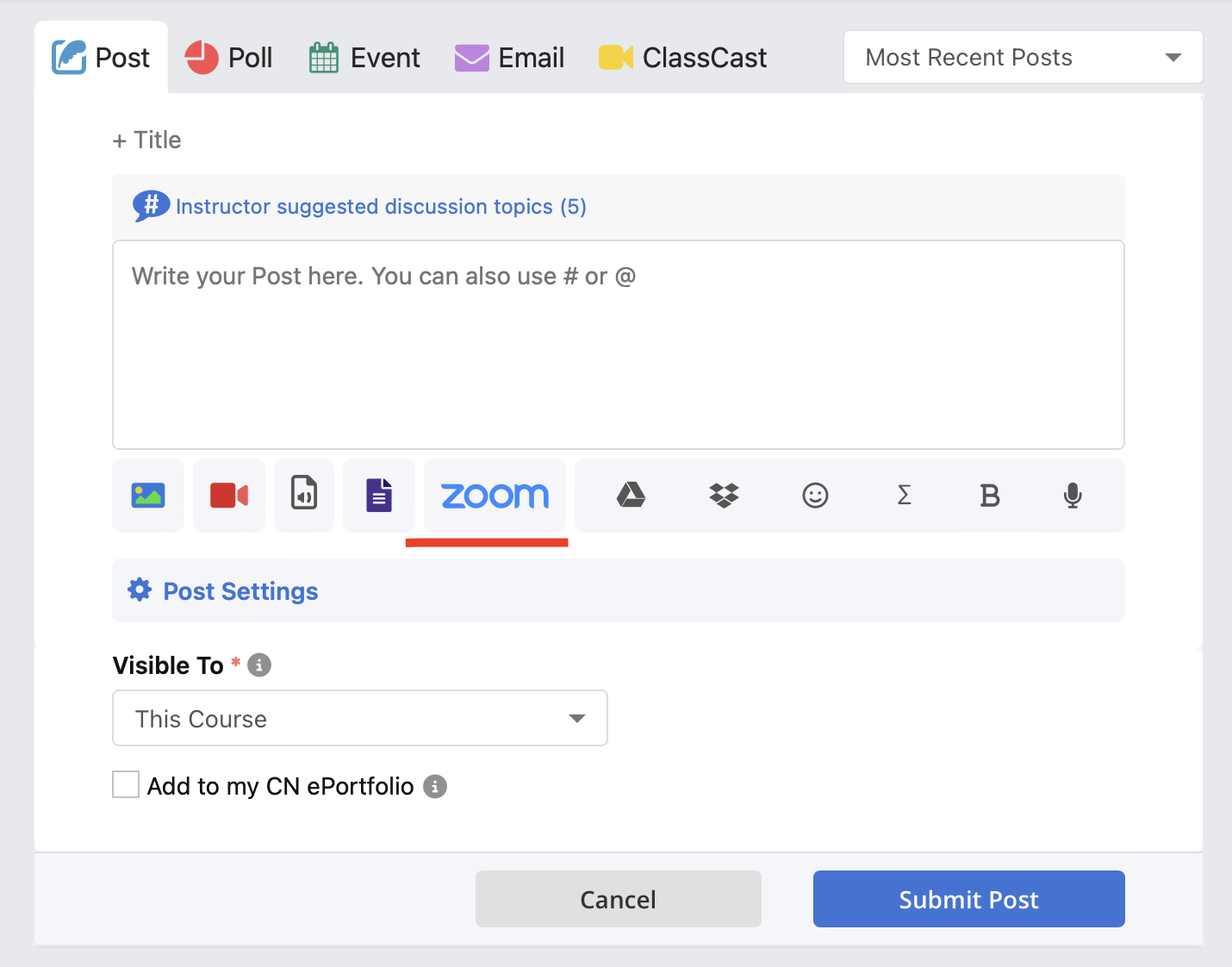Attach a file from Google Drive

632,495
